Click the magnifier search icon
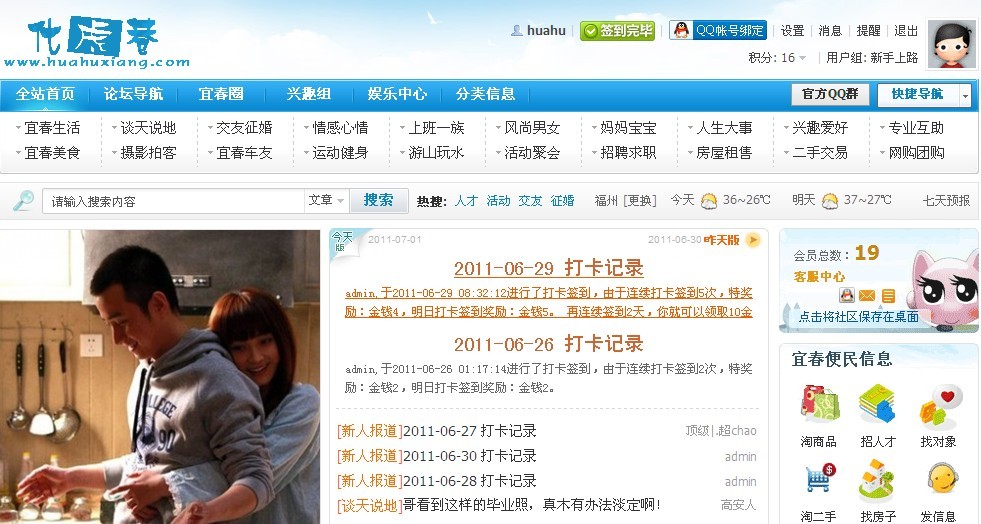 [x=24, y=201]
